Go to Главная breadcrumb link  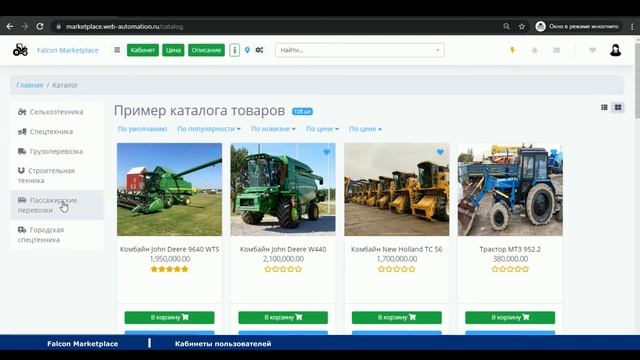29,85
